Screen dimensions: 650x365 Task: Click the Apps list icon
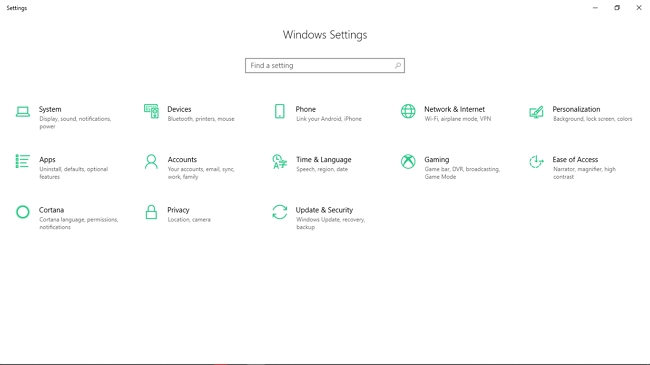click(x=23, y=161)
